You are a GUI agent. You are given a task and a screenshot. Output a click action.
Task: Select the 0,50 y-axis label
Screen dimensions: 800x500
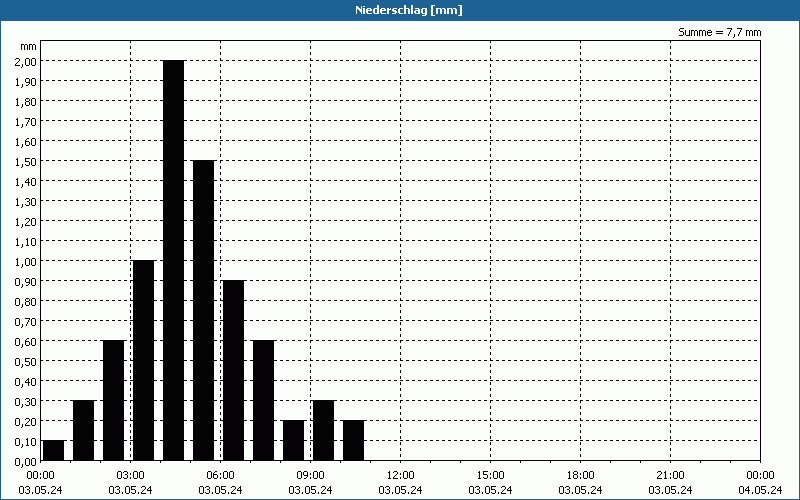[27, 361]
